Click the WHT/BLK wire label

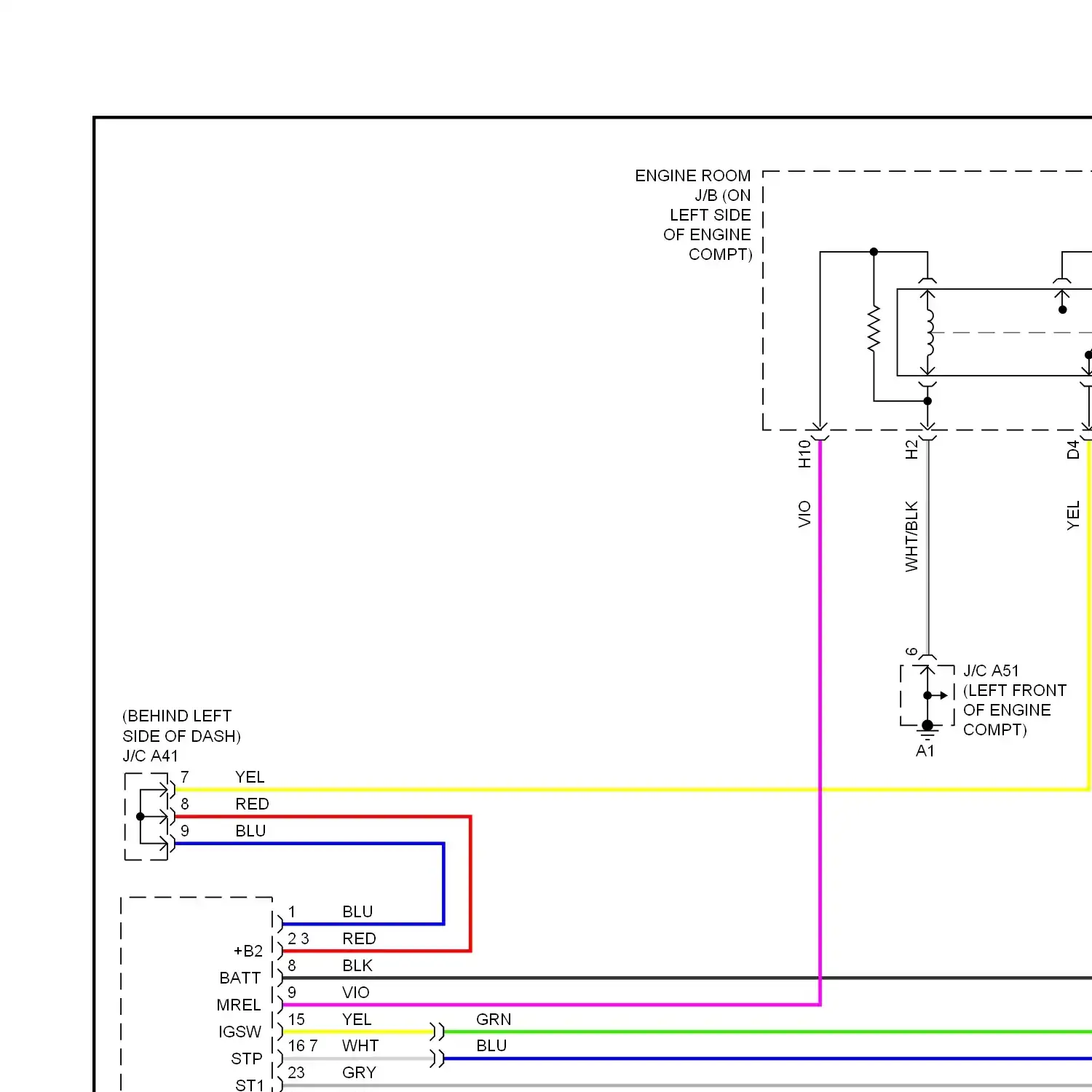[x=911, y=536]
